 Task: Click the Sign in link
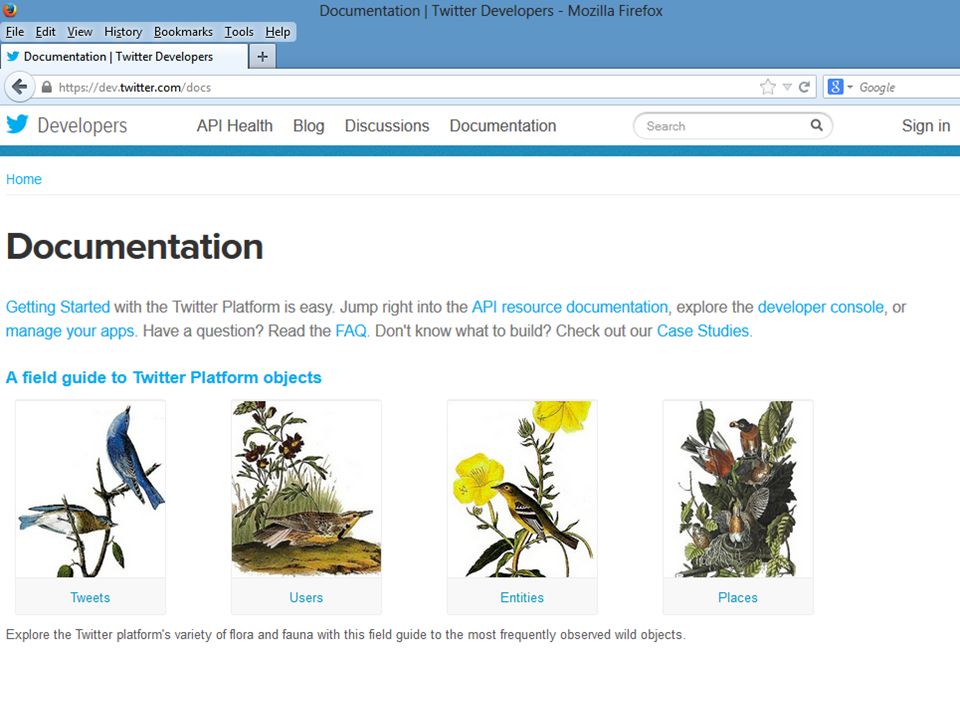pyautogui.click(x=926, y=126)
